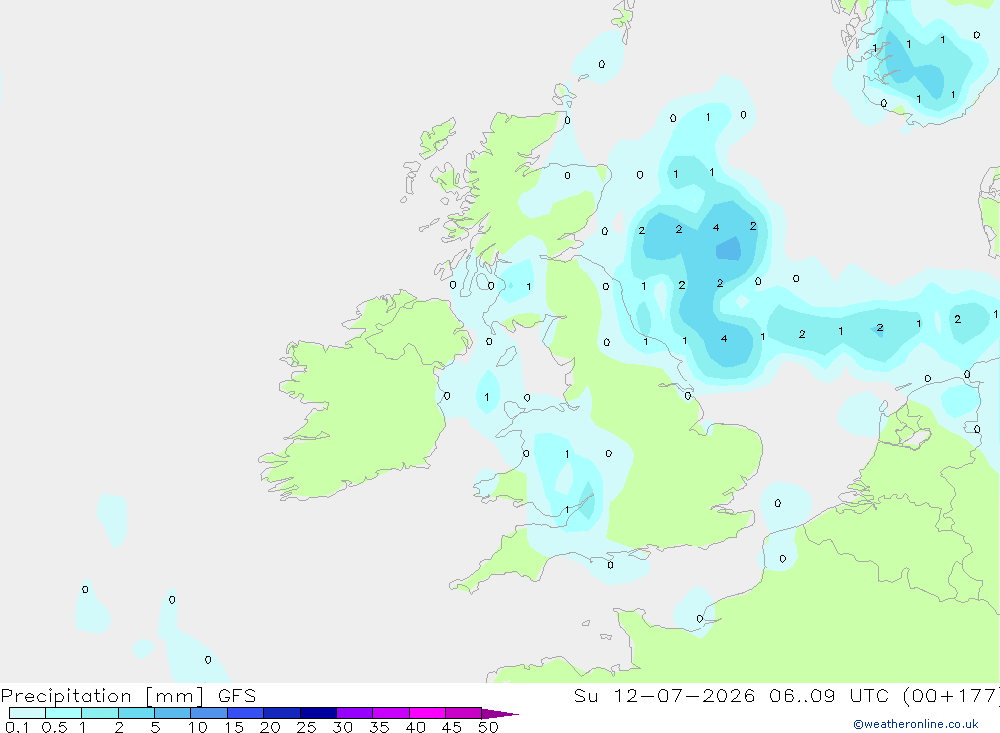Click the legend label "15"
The image size is (1000, 733).
point(234,727)
